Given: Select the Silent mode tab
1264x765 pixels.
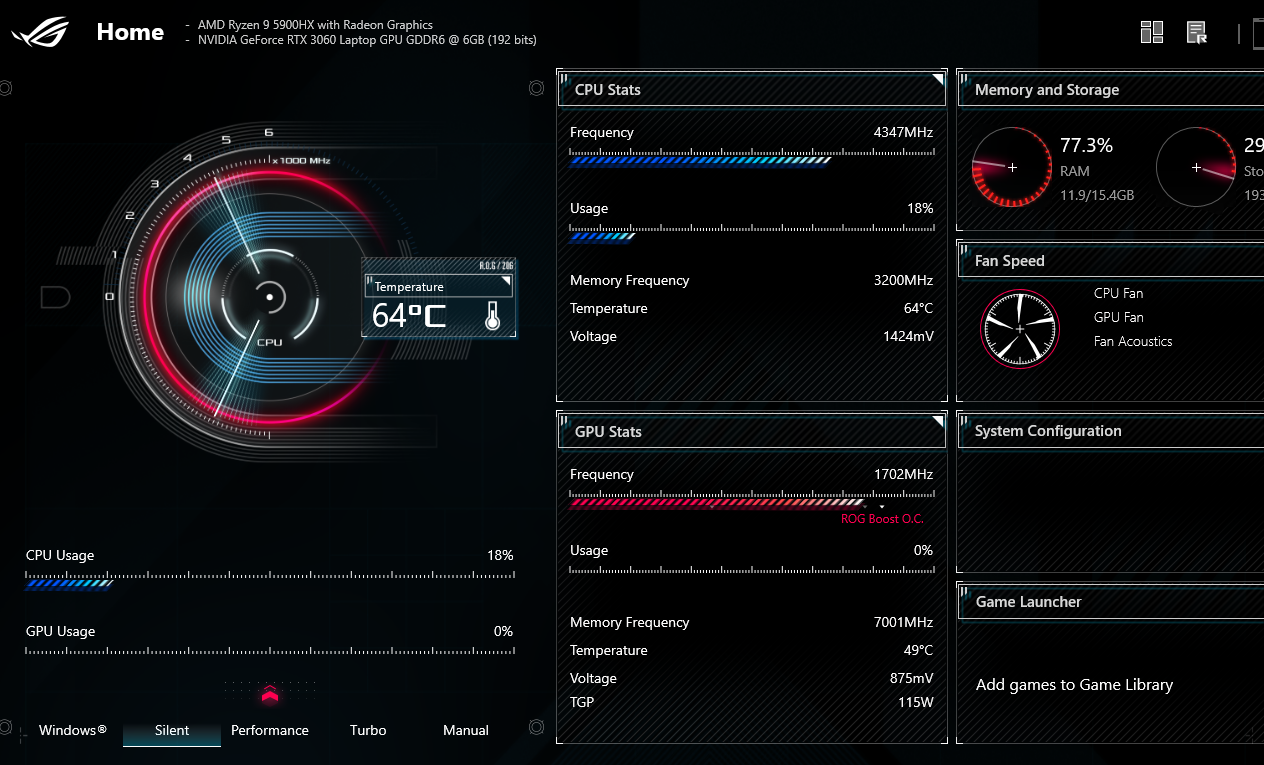Looking at the screenshot, I should point(172,730).
